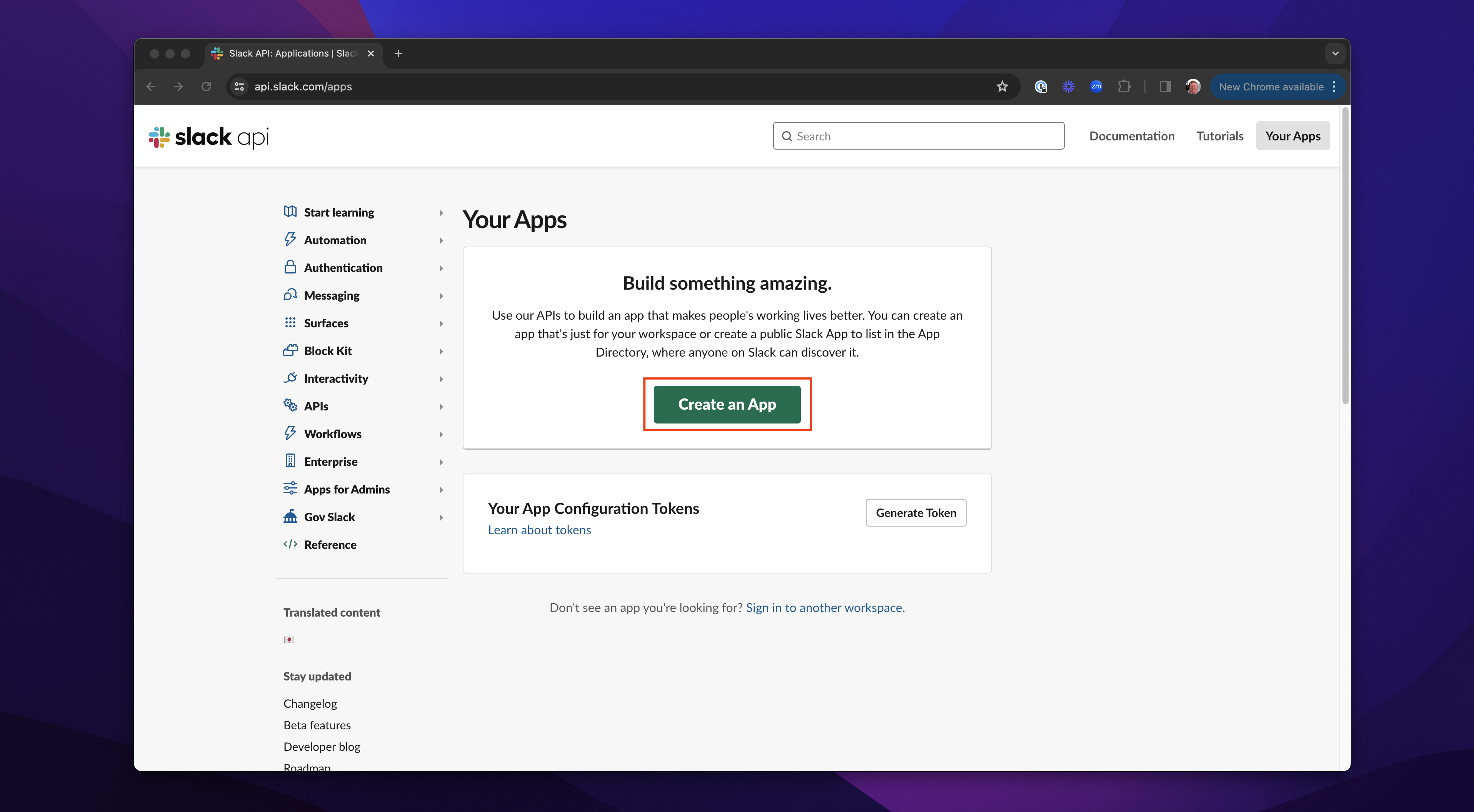Expand the Apps for Admins section
The height and width of the screenshot is (812, 1474).
tap(440, 489)
